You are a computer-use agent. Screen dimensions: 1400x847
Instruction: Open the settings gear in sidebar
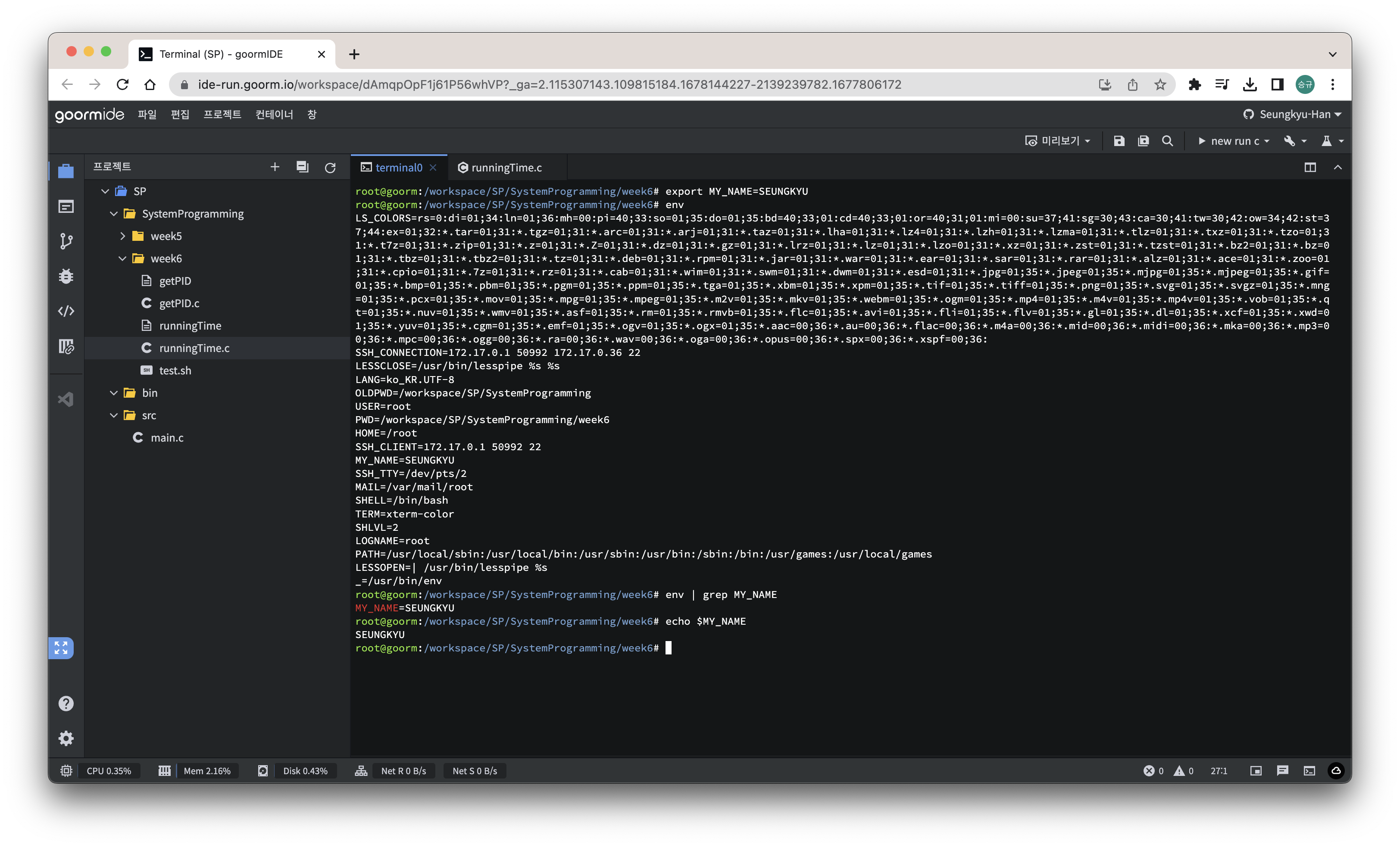(x=66, y=738)
